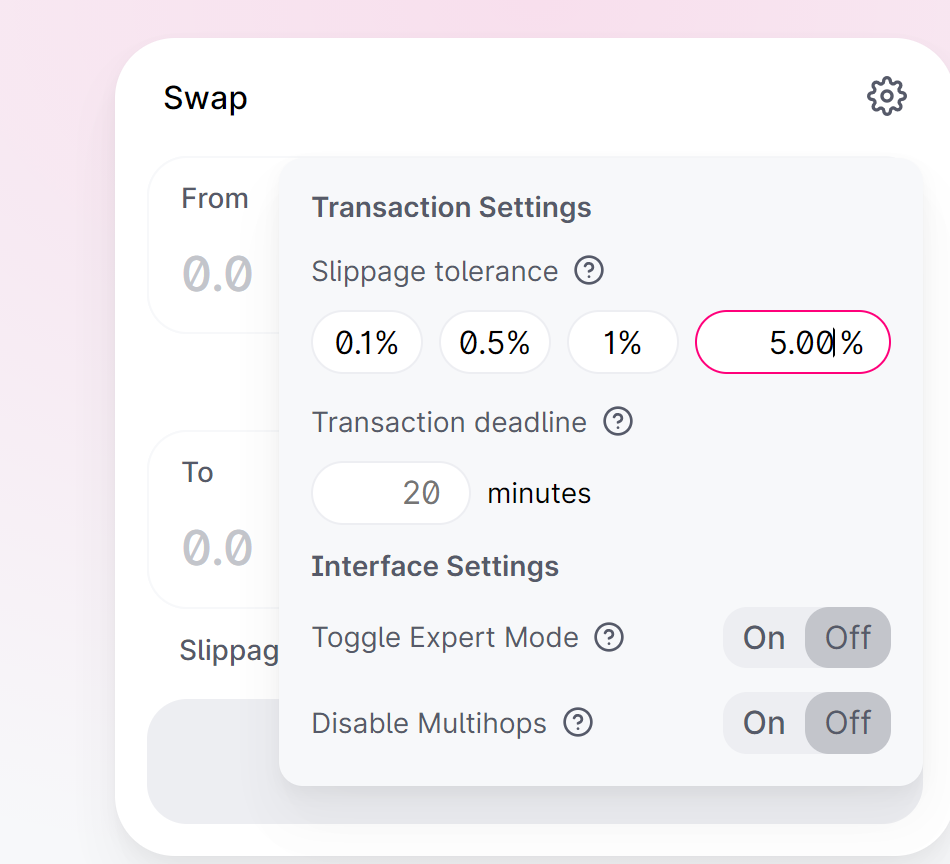Select 0.1% slippage preset
950x864 pixels.
coord(367,342)
